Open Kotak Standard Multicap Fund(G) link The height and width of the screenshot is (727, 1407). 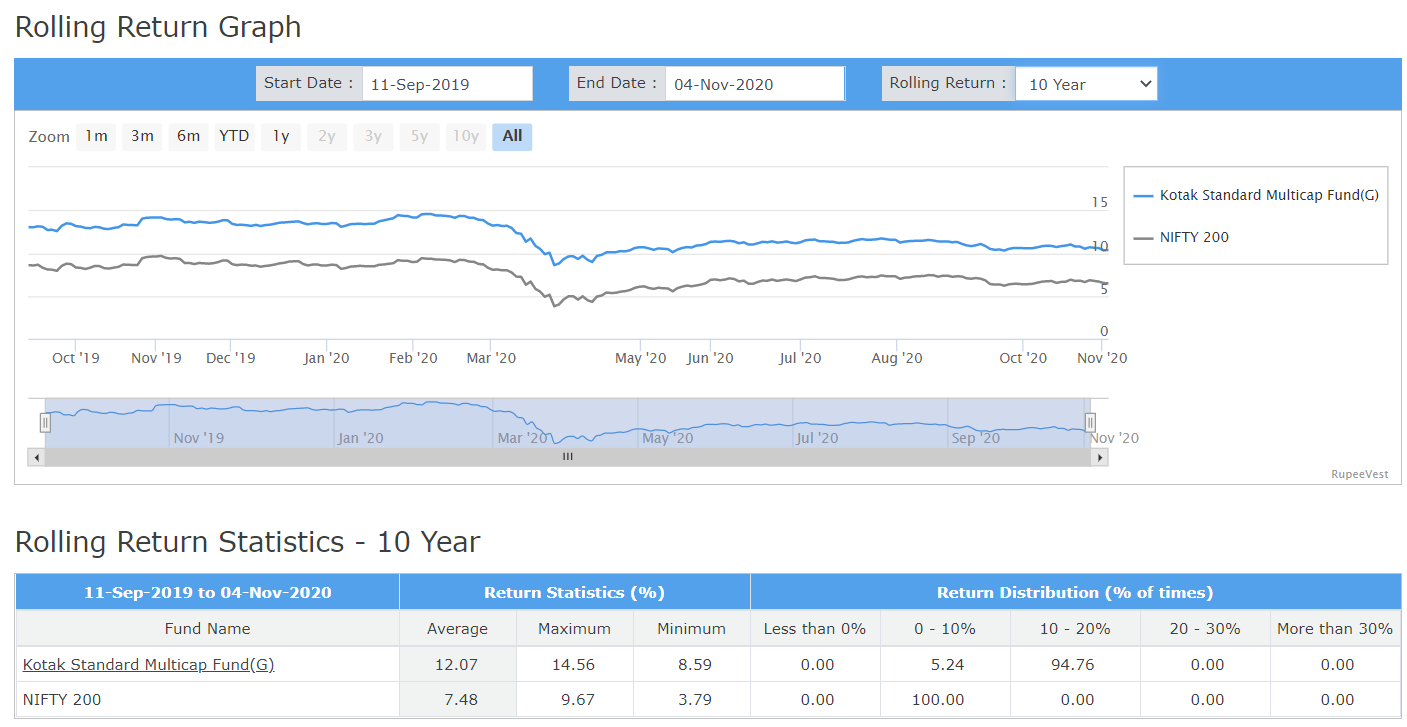148,664
